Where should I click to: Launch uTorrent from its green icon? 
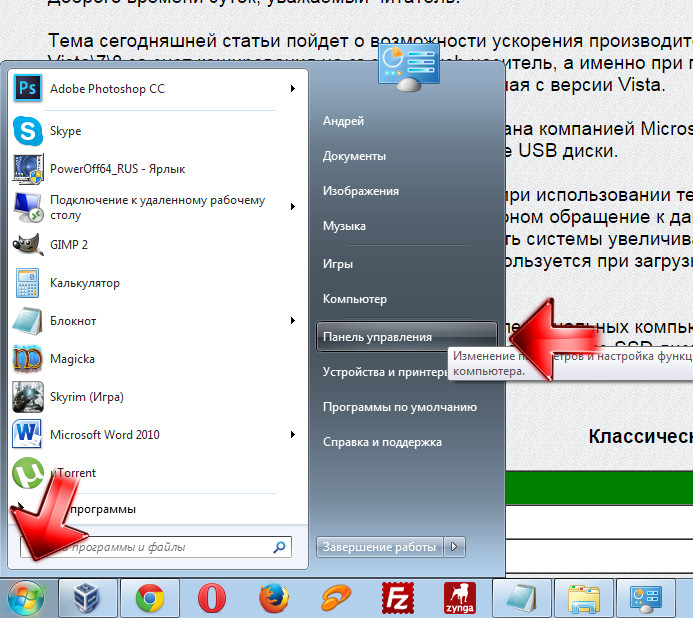28,473
